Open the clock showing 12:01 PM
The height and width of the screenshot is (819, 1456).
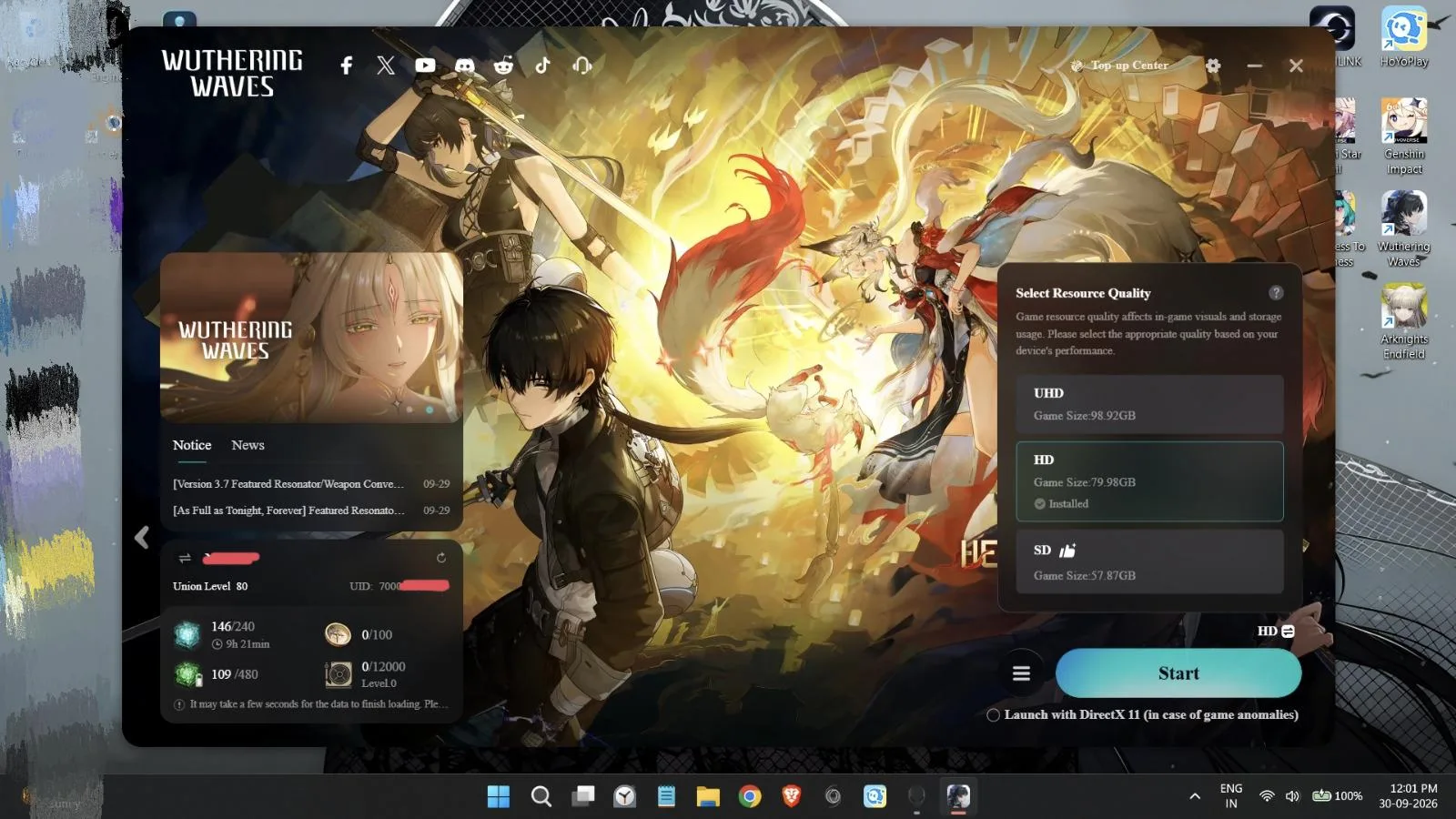tap(1408, 796)
